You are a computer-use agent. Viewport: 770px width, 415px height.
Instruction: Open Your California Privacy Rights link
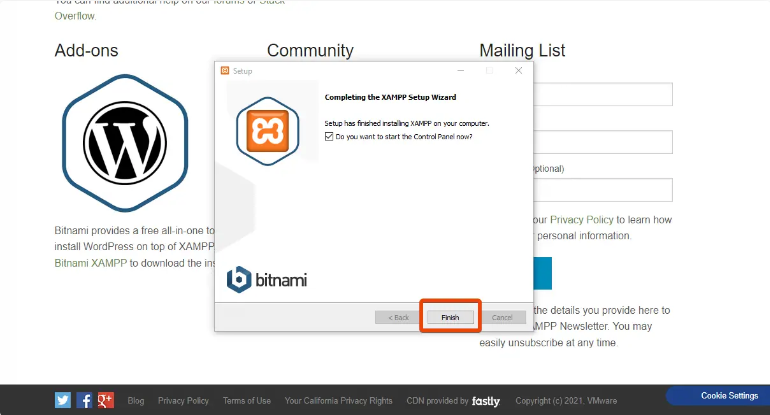tap(338, 401)
